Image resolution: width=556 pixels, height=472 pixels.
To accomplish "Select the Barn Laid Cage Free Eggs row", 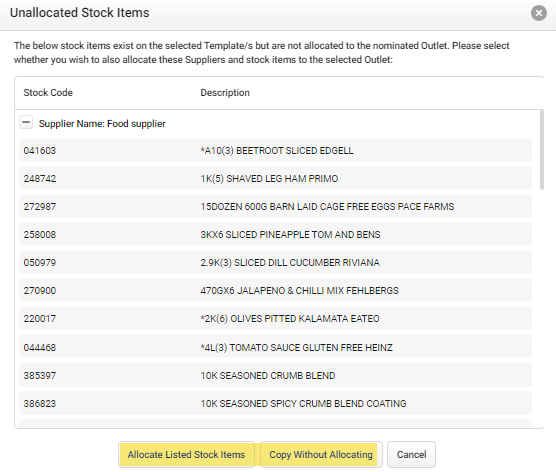I will [x=275, y=206].
